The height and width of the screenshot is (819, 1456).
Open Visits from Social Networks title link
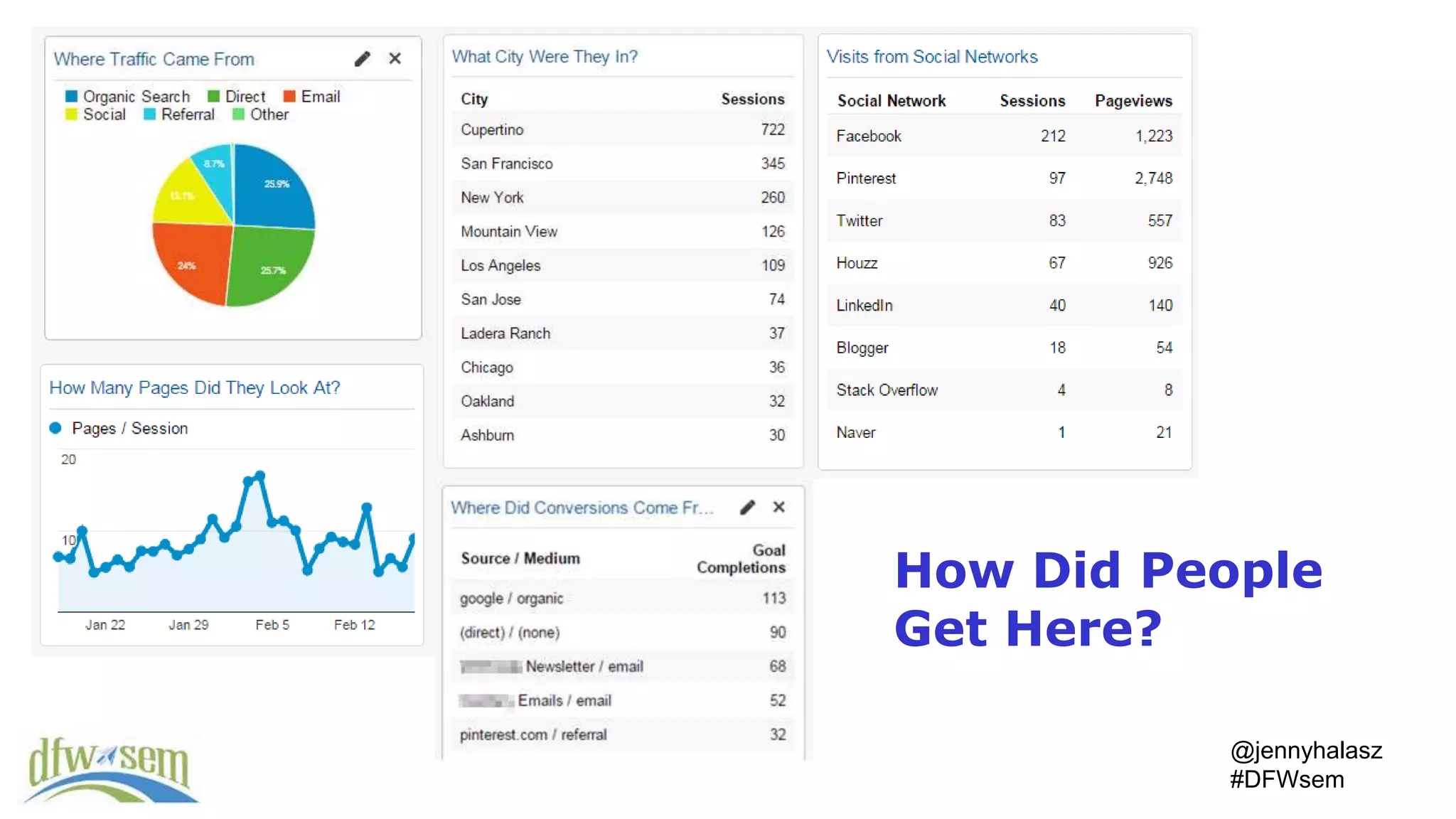931,57
